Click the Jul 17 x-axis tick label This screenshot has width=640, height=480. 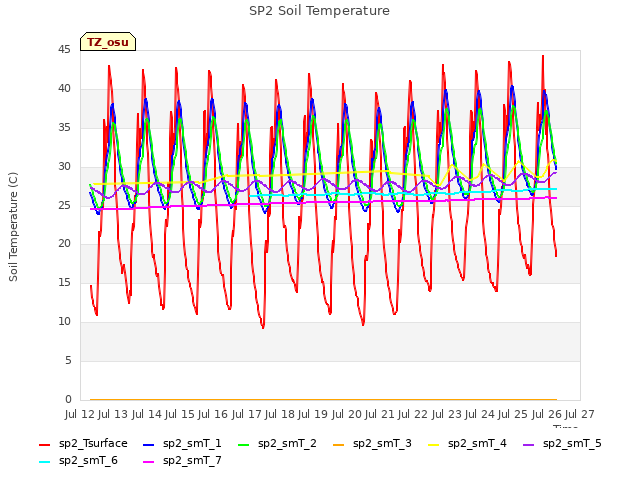[247, 414]
